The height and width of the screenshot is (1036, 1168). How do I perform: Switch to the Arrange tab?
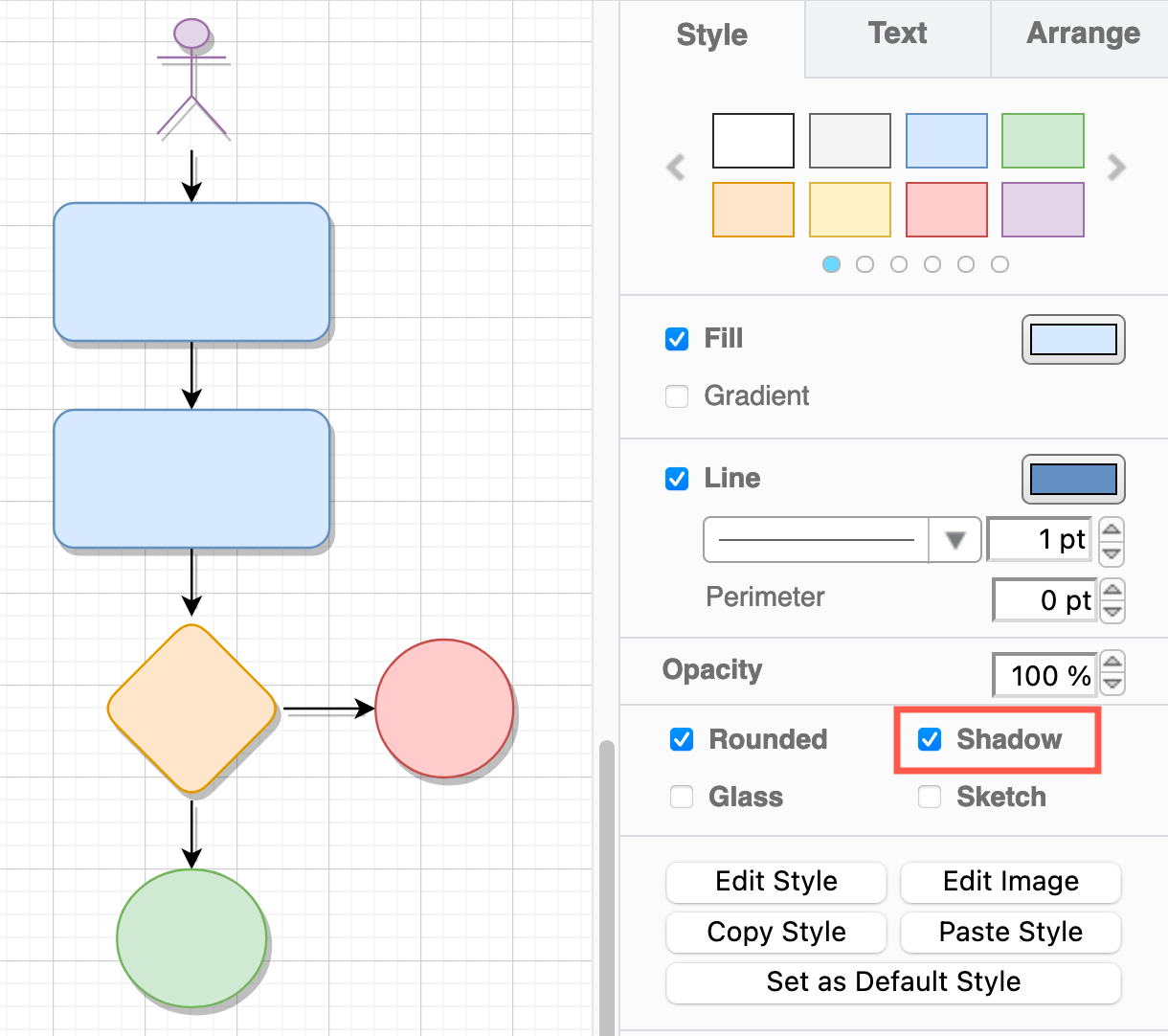point(1083,34)
